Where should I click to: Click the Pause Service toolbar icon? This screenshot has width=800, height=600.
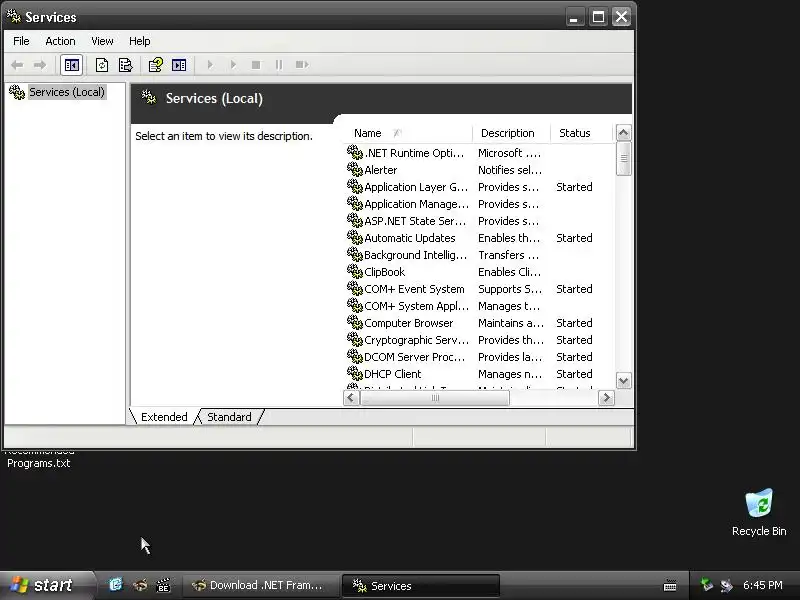tap(279, 65)
